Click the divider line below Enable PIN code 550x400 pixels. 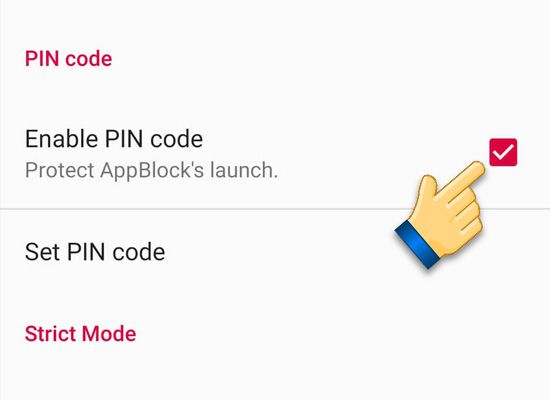[275, 209]
